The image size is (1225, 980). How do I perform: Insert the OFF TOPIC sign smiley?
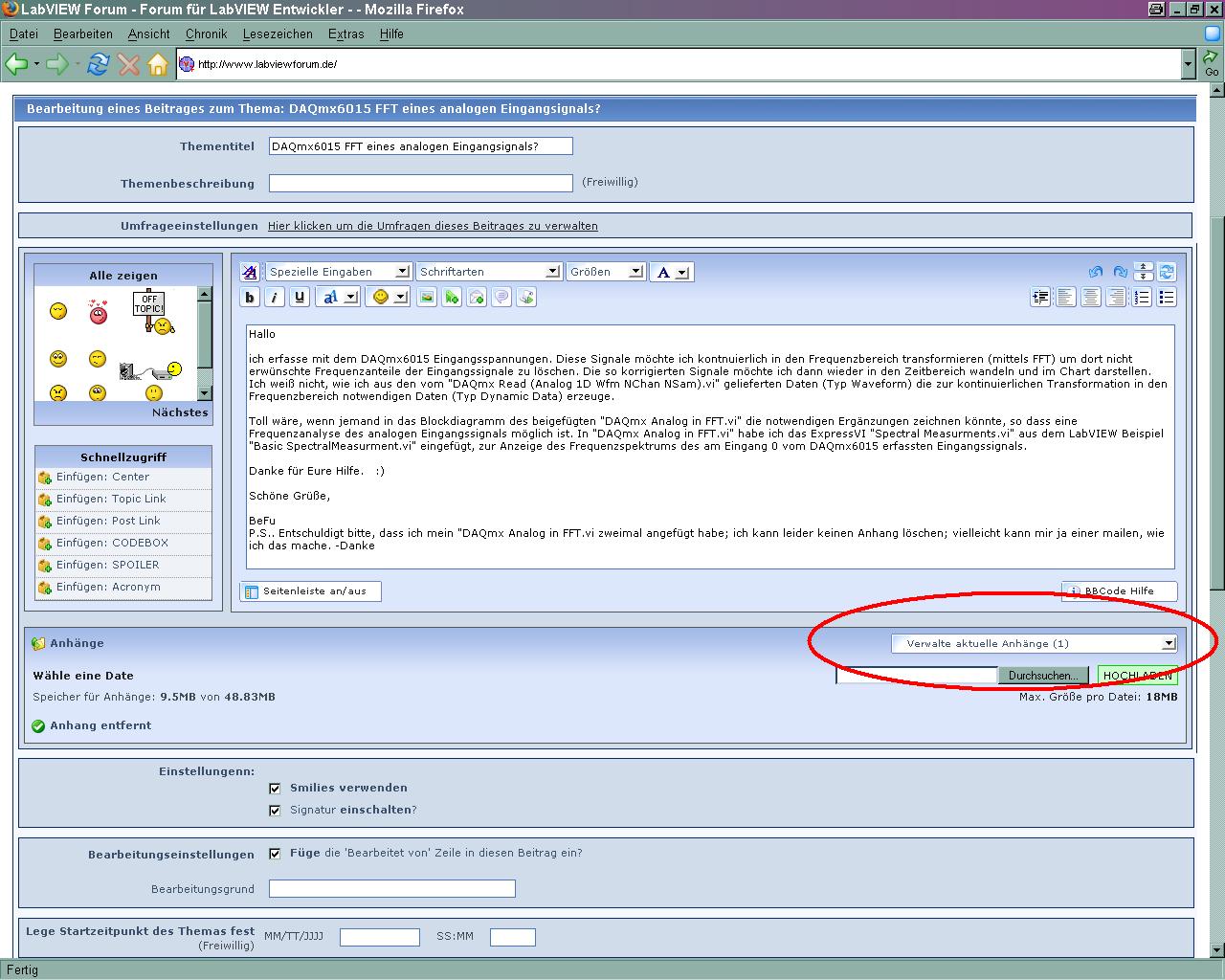coord(154,313)
